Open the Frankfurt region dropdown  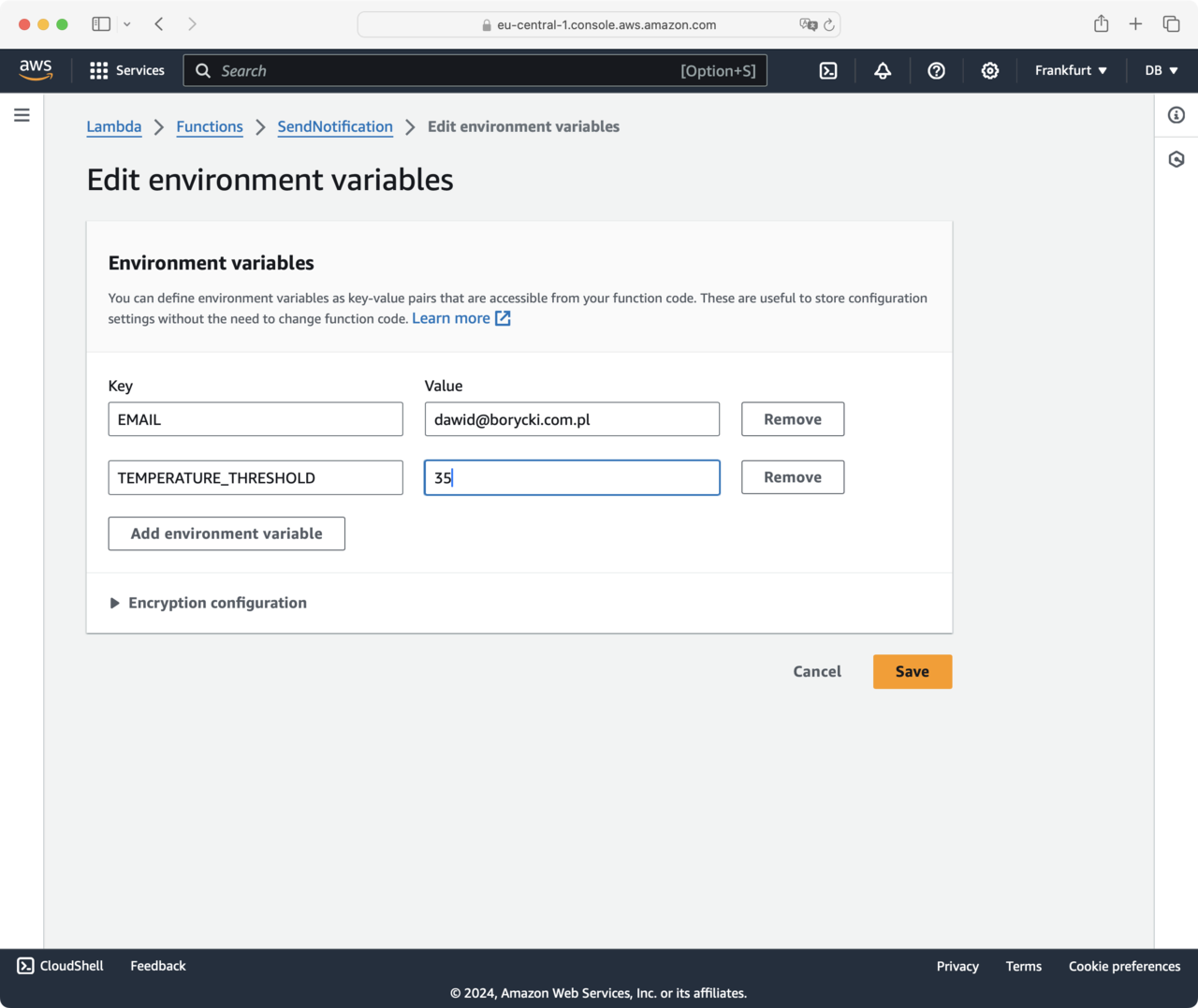[1071, 71]
